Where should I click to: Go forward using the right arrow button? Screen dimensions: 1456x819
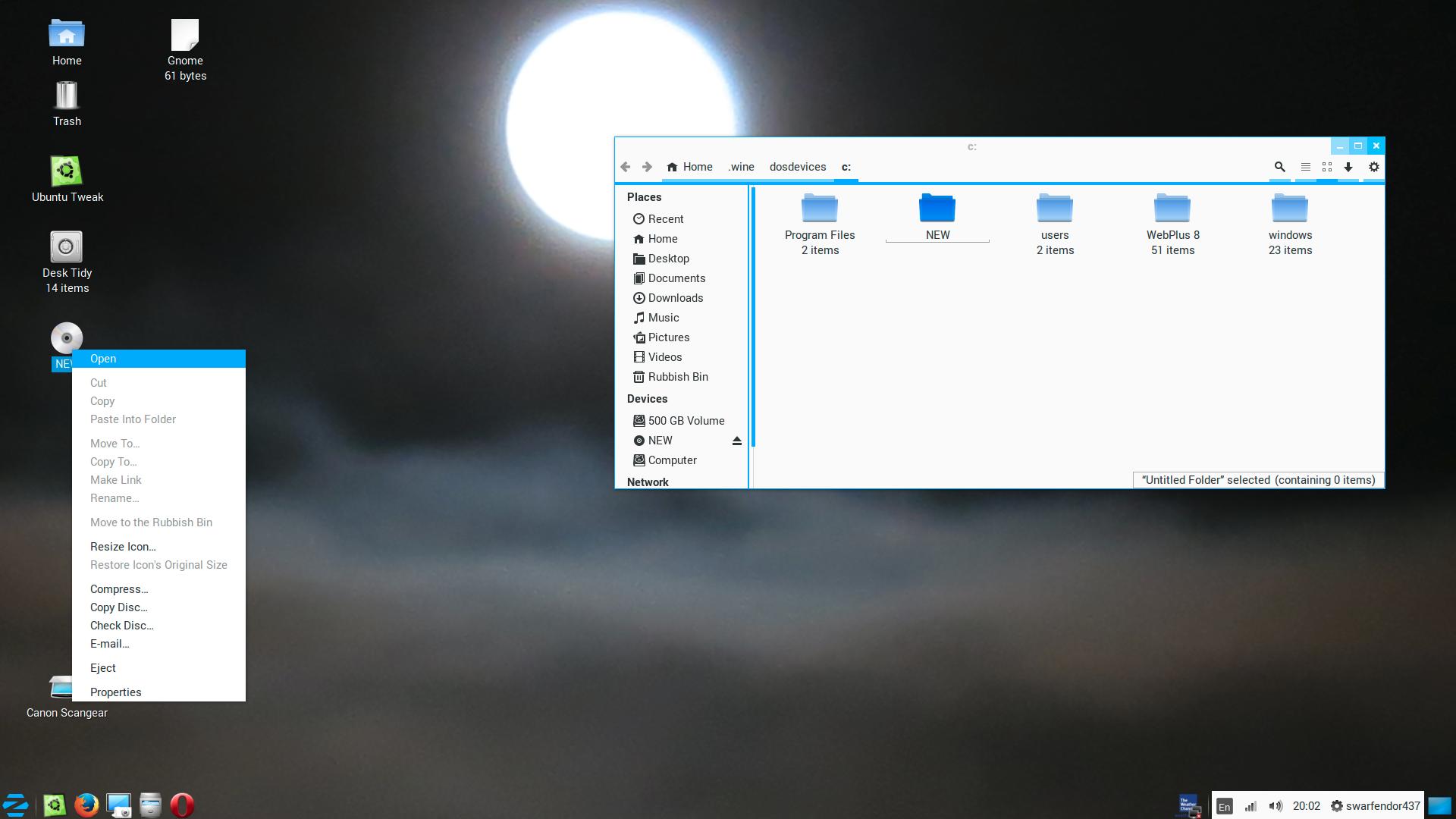(x=647, y=167)
